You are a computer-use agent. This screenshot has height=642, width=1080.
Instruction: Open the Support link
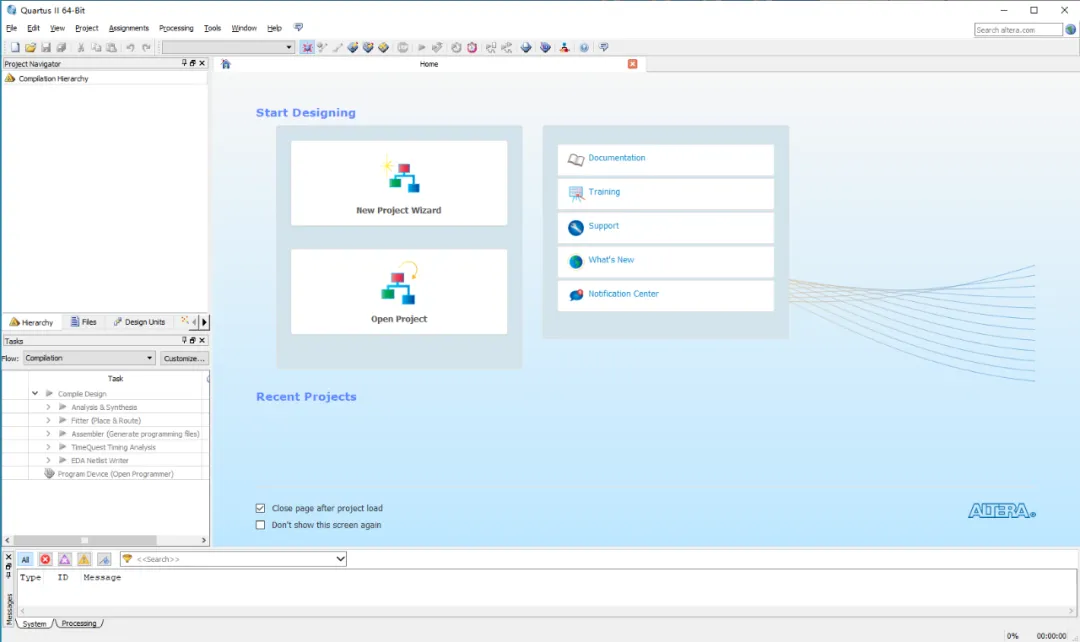point(603,226)
